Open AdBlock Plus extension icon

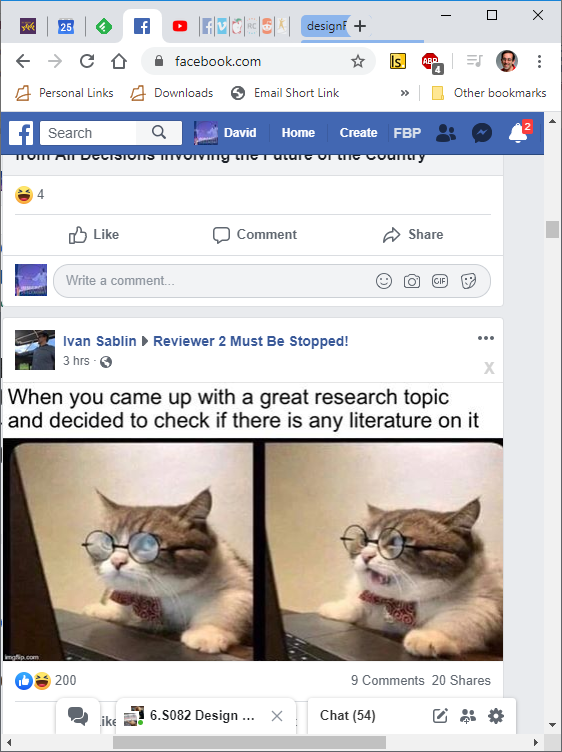pos(432,62)
